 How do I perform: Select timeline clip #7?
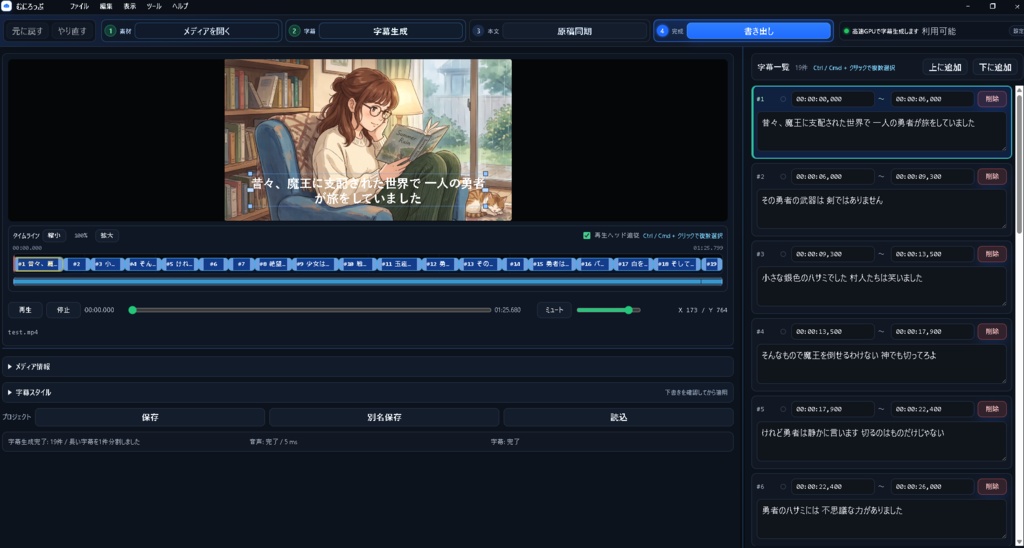point(242,264)
